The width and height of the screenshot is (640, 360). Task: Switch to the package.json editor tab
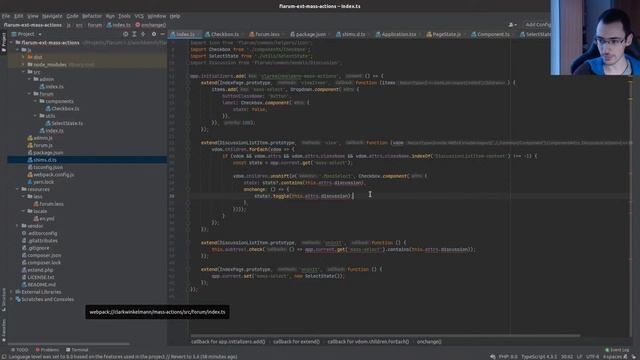(x=308, y=34)
